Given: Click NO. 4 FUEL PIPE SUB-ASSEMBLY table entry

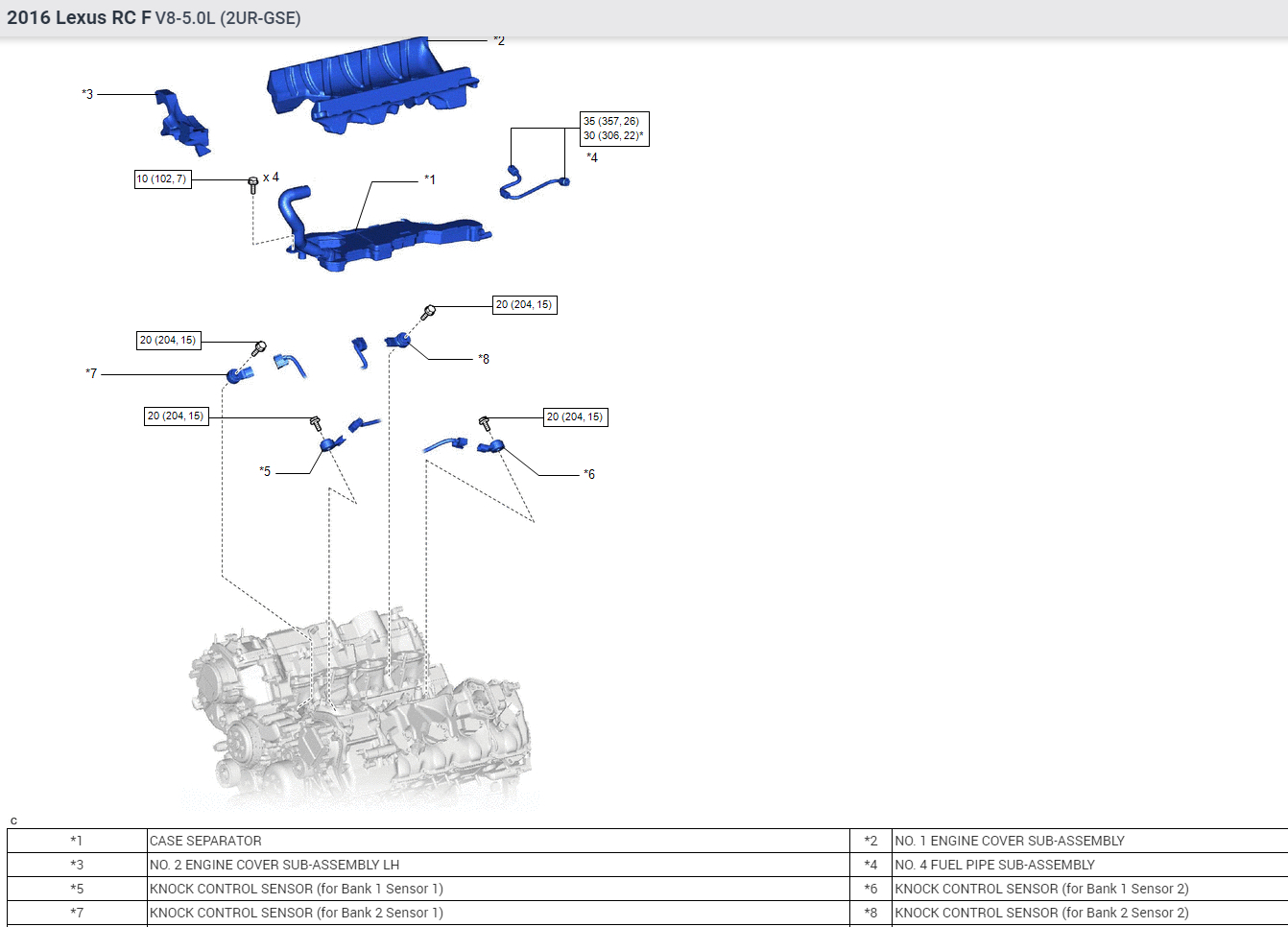Looking at the screenshot, I should [994, 866].
